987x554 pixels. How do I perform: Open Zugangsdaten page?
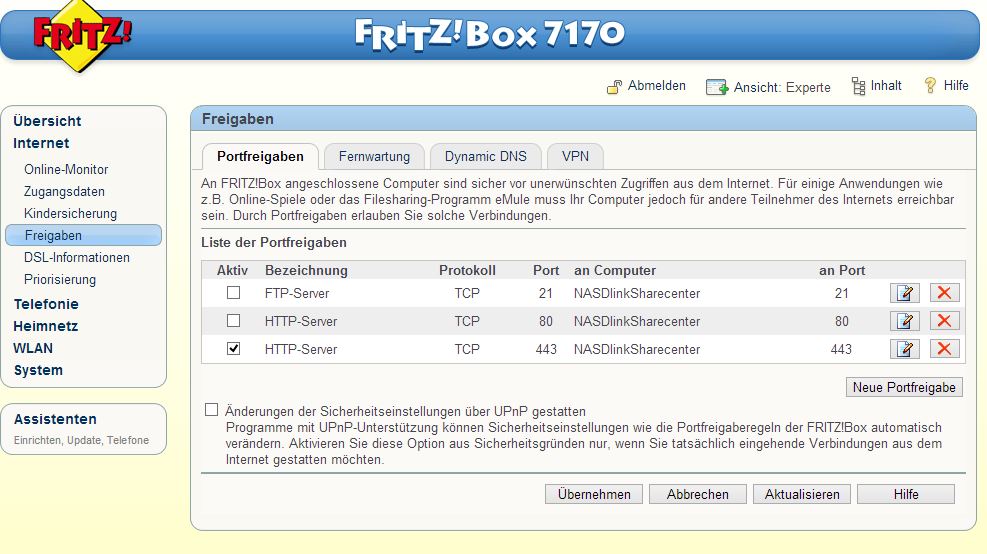(64, 191)
